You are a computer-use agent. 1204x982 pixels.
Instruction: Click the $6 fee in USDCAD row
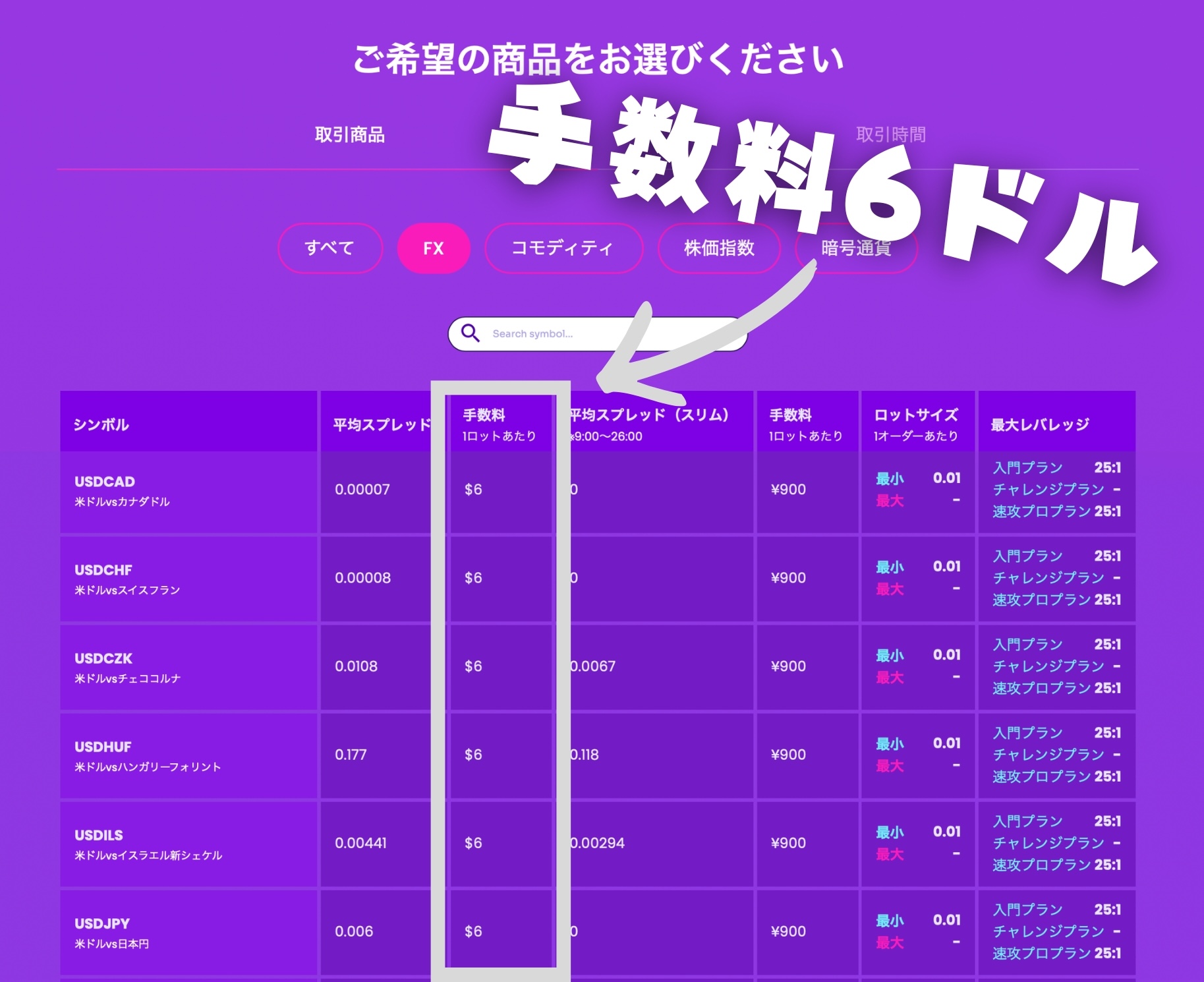point(473,490)
